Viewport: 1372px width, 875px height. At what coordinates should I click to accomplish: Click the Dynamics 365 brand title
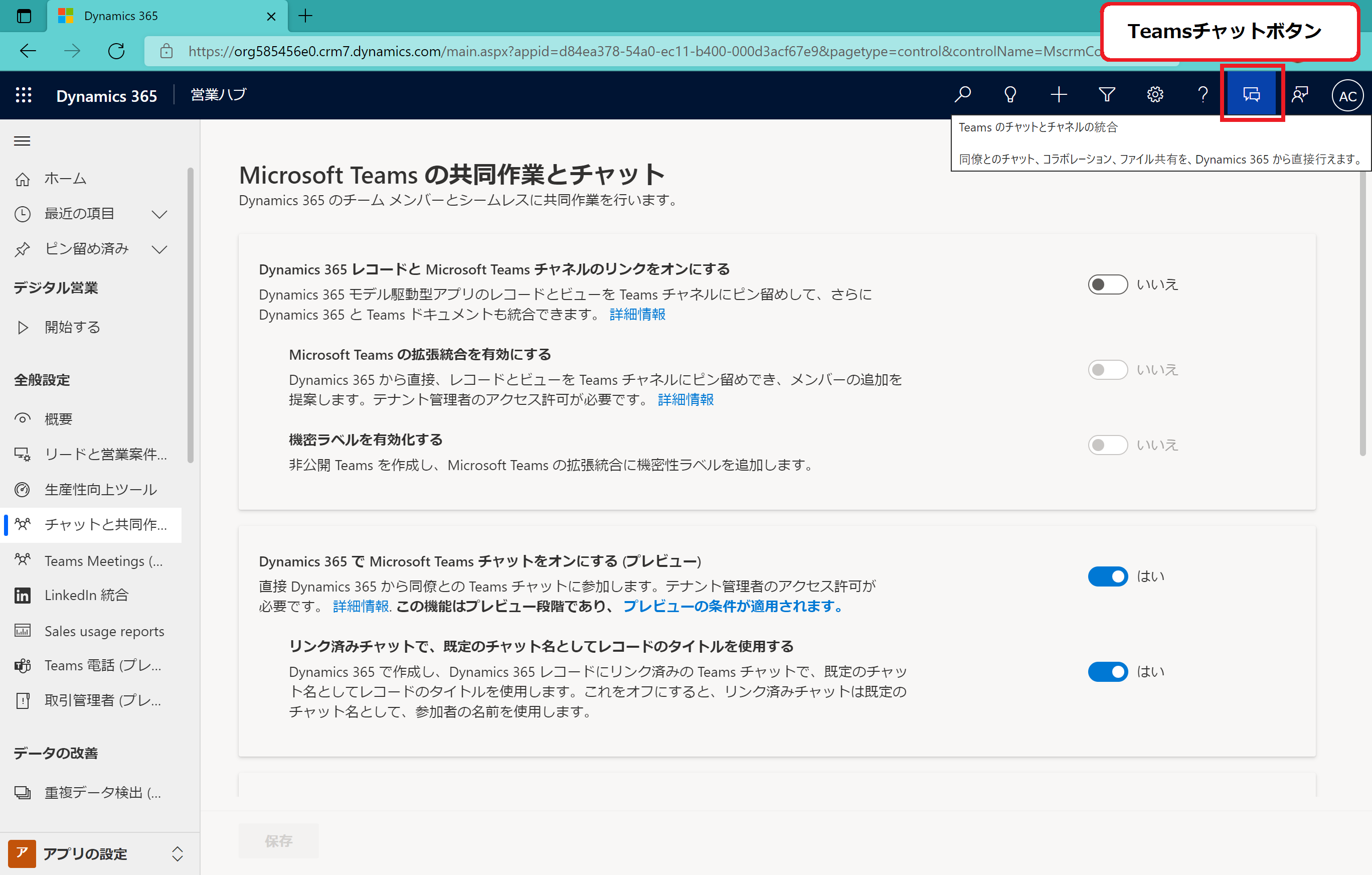click(106, 96)
